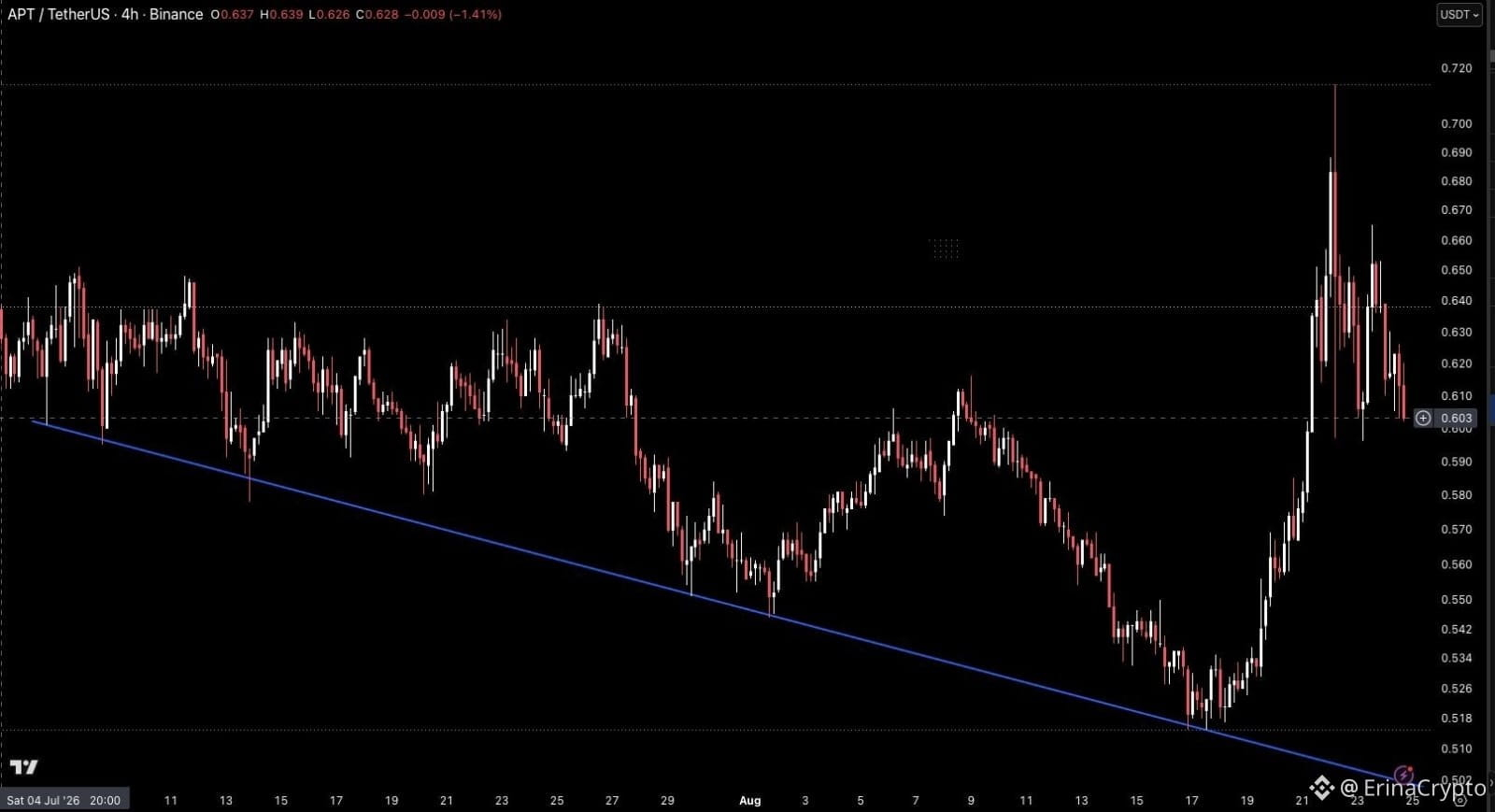Click the Binance exchange name in the title
1495x812 pixels.
(176, 14)
